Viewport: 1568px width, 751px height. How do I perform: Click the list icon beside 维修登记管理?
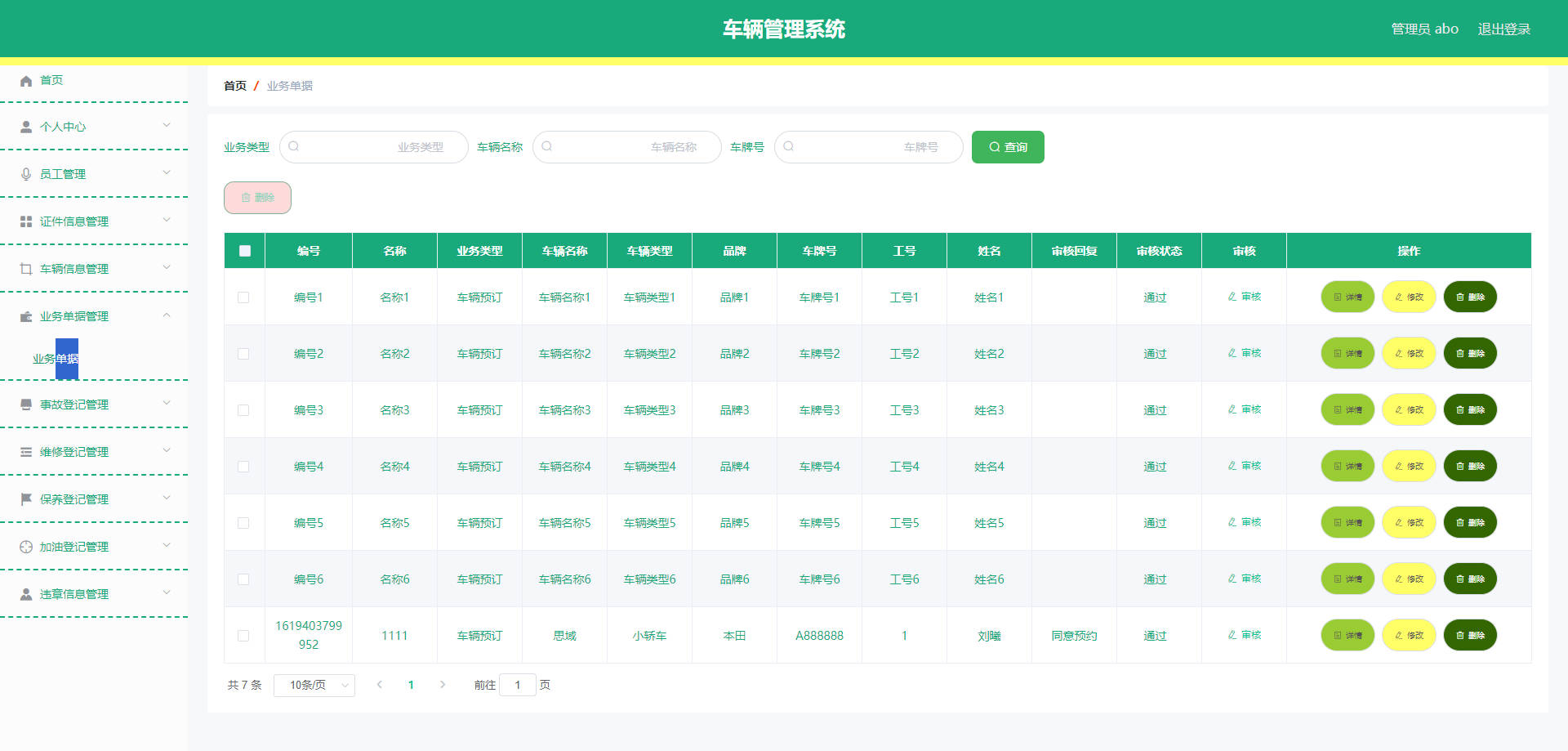(x=26, y=452)
